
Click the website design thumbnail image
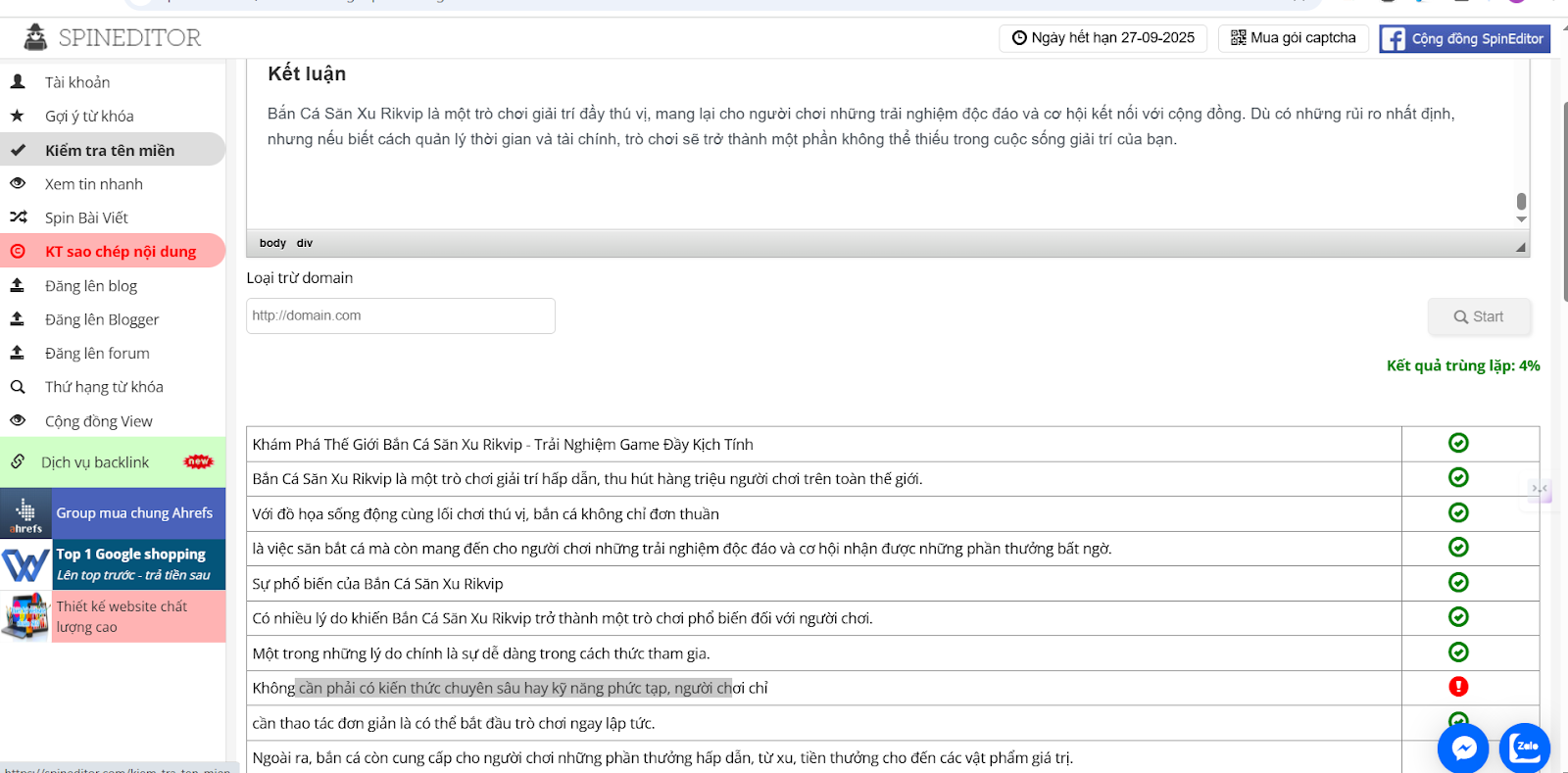25,616
